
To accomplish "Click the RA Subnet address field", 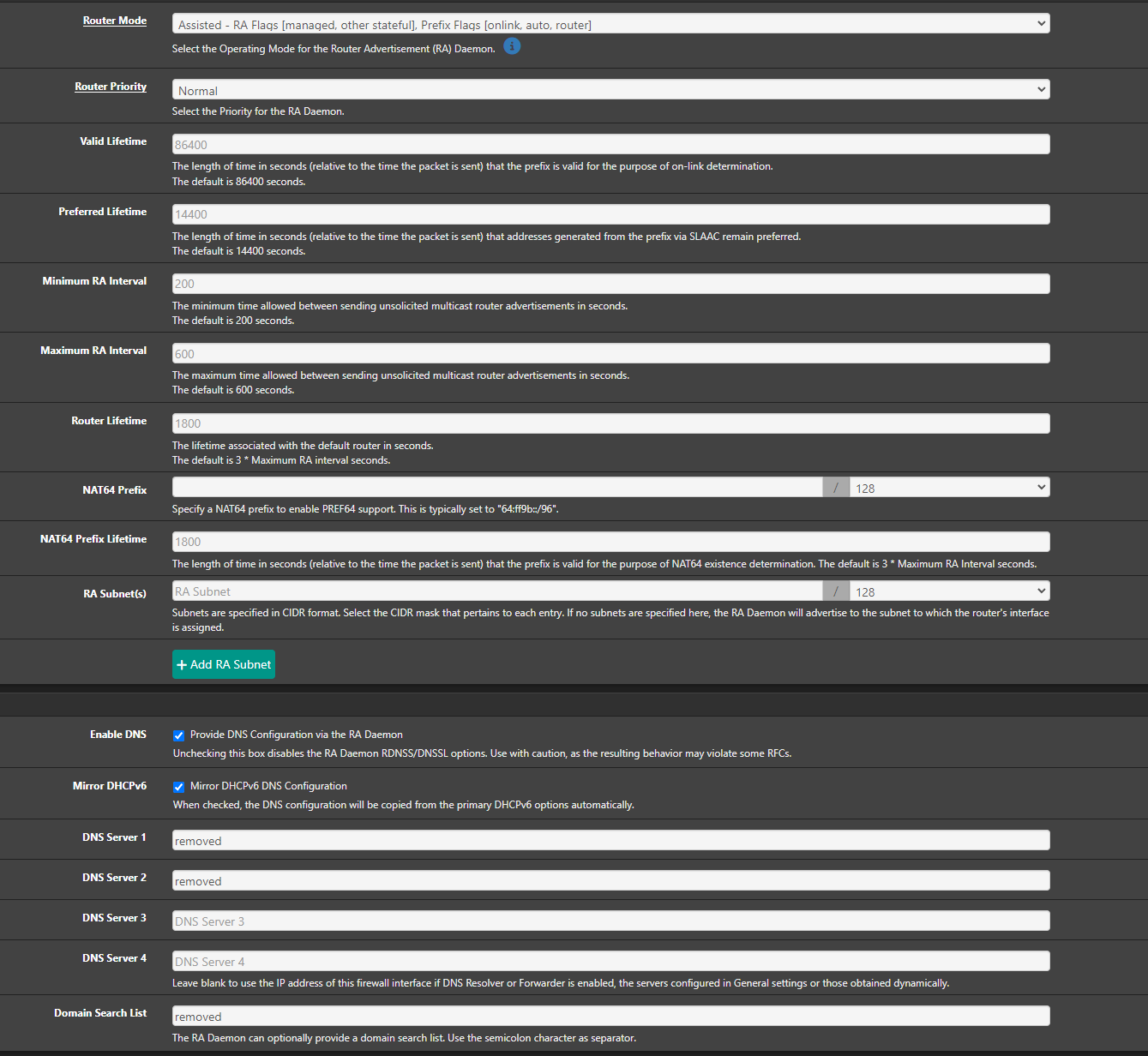I will click(x=497, y=591).
